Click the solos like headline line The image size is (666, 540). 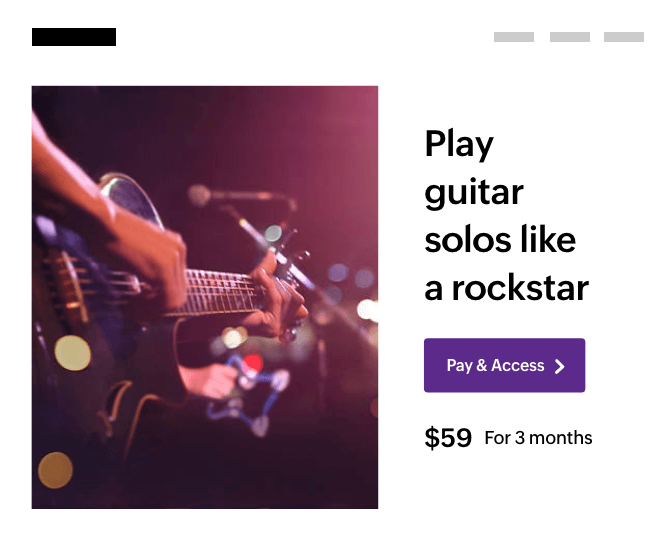500,240
